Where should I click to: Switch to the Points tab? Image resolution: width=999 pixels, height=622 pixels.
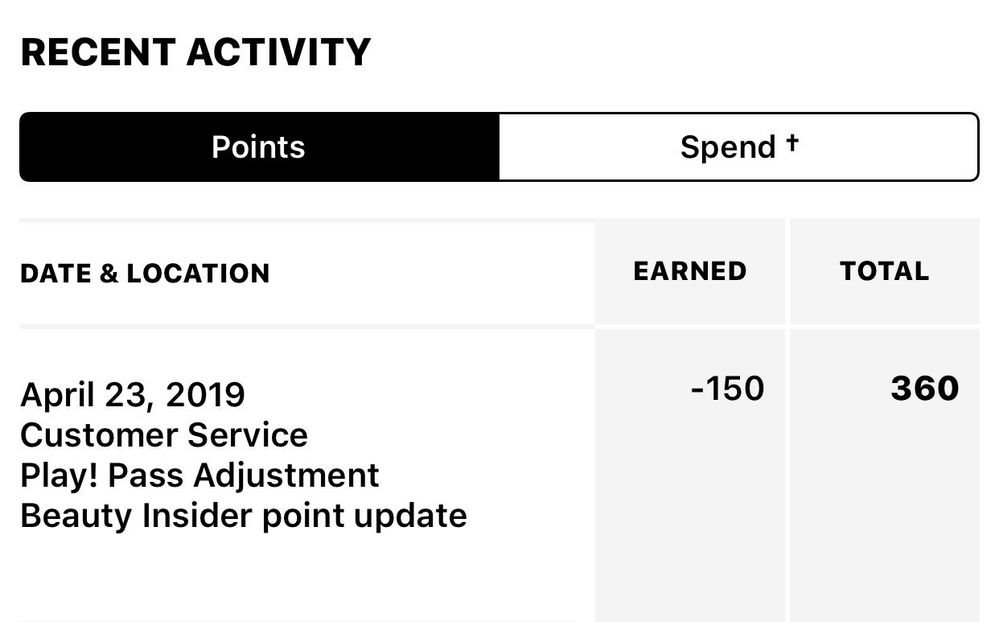click(x=258, y=147)
